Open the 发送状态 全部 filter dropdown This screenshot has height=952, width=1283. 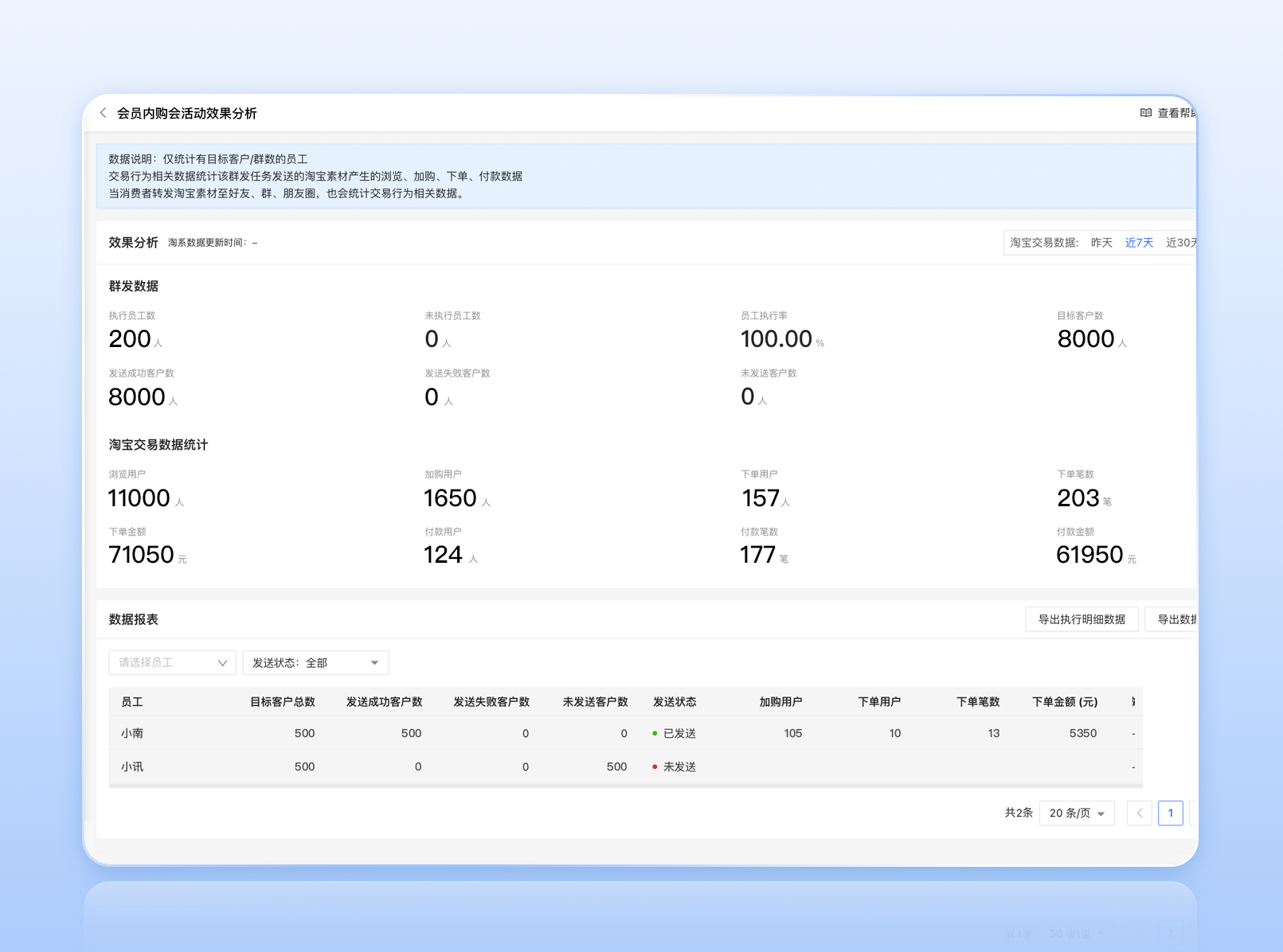315,662
